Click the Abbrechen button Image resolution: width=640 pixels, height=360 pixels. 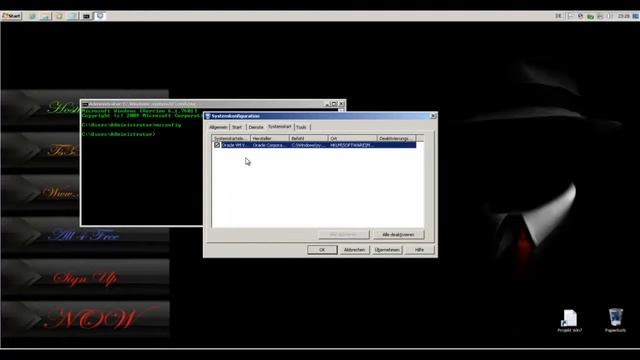tap(354, 250)
